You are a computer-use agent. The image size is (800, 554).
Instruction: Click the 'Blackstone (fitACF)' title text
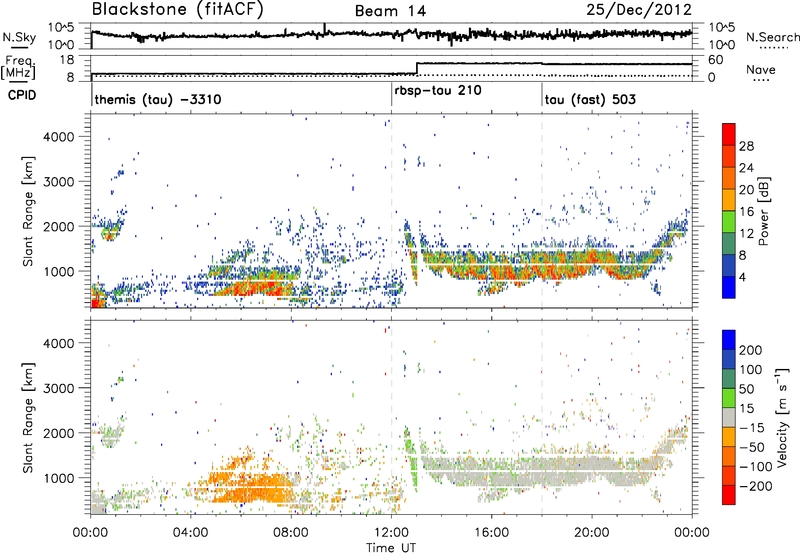click(177, 9)
